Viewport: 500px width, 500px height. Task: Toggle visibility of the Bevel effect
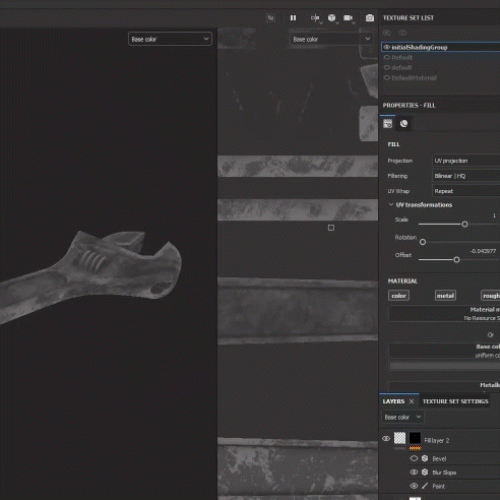click(x=414, y=458)
